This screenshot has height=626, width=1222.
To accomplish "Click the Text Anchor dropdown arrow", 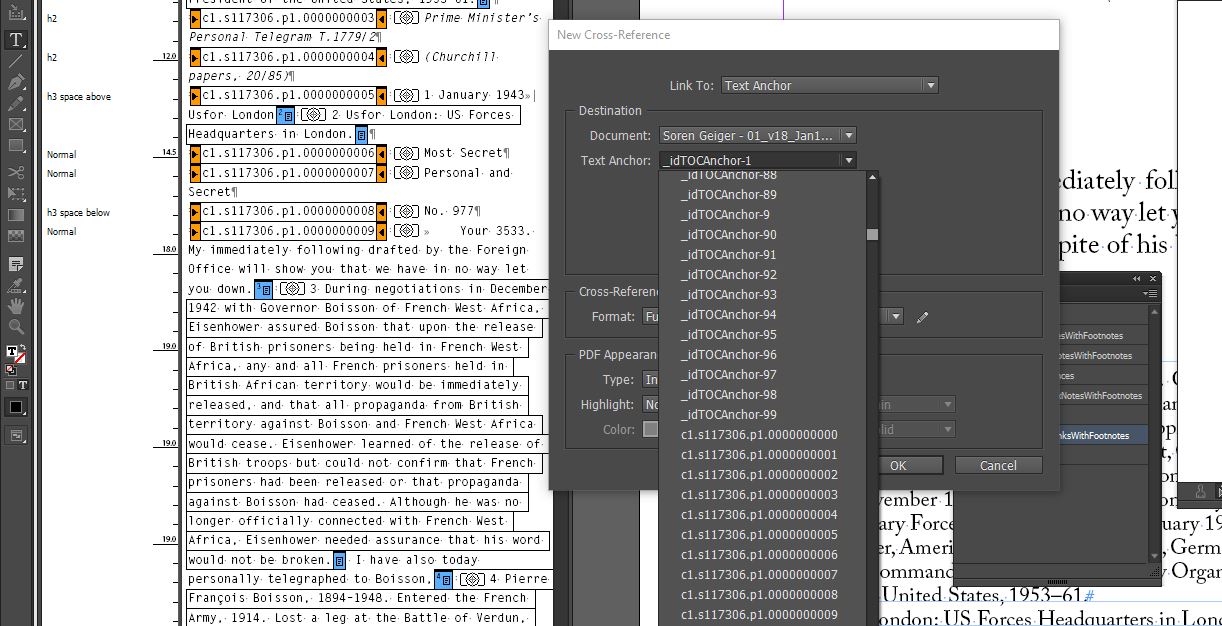I will [848, 160].
